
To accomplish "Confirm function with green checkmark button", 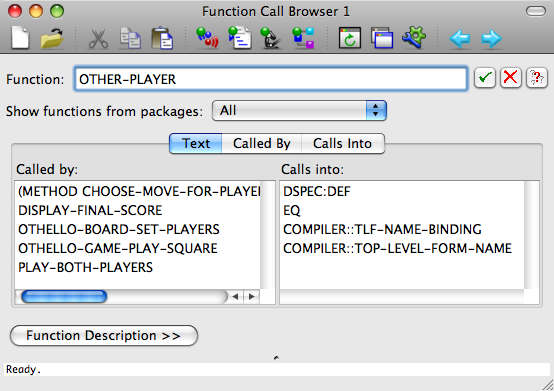I will pos(484,77).
